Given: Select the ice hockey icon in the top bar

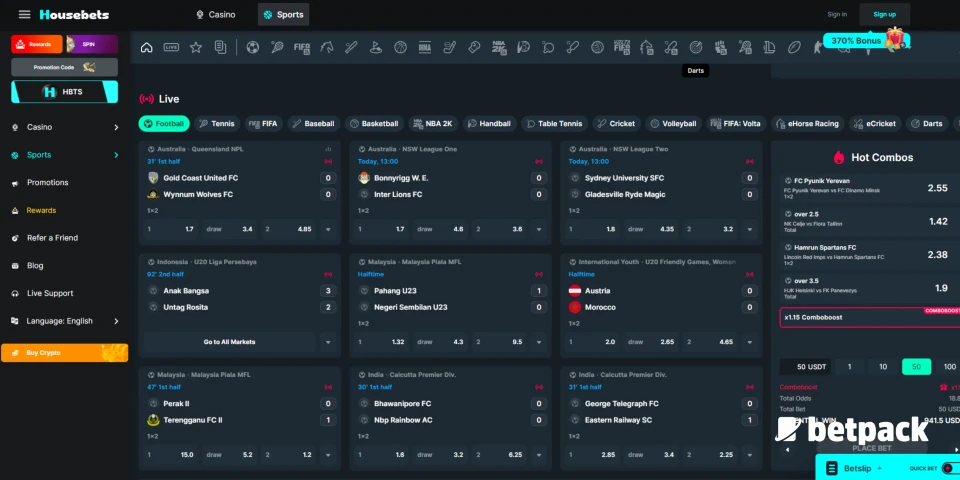Looking at the screenshot, I should [449, 47].
